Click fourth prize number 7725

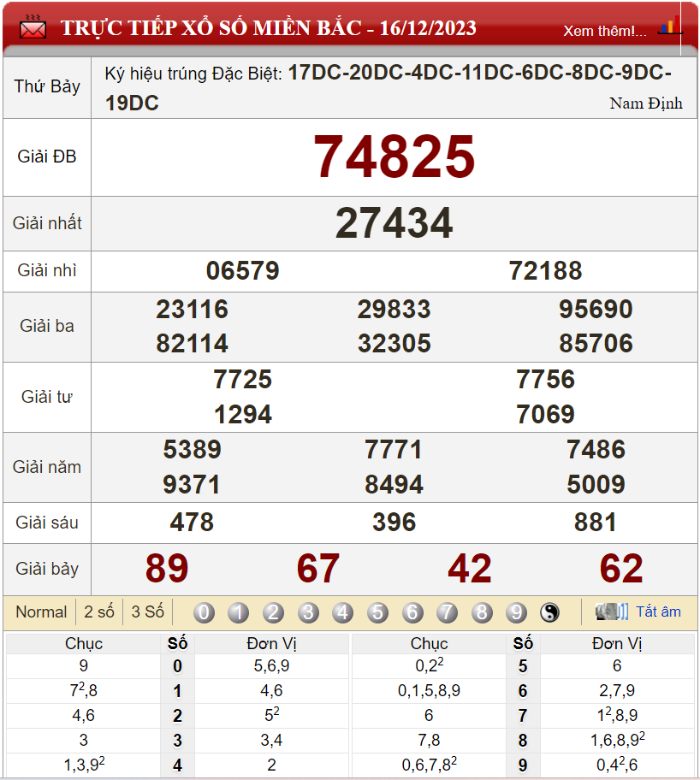243,380
